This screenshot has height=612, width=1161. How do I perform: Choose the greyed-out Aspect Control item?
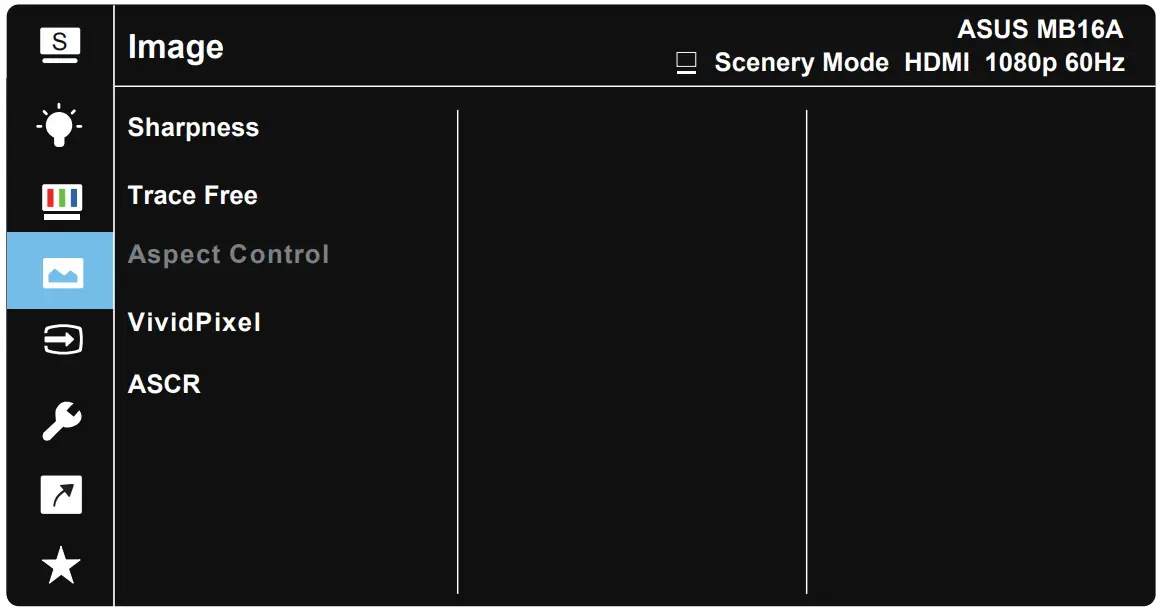click(228, 254)
